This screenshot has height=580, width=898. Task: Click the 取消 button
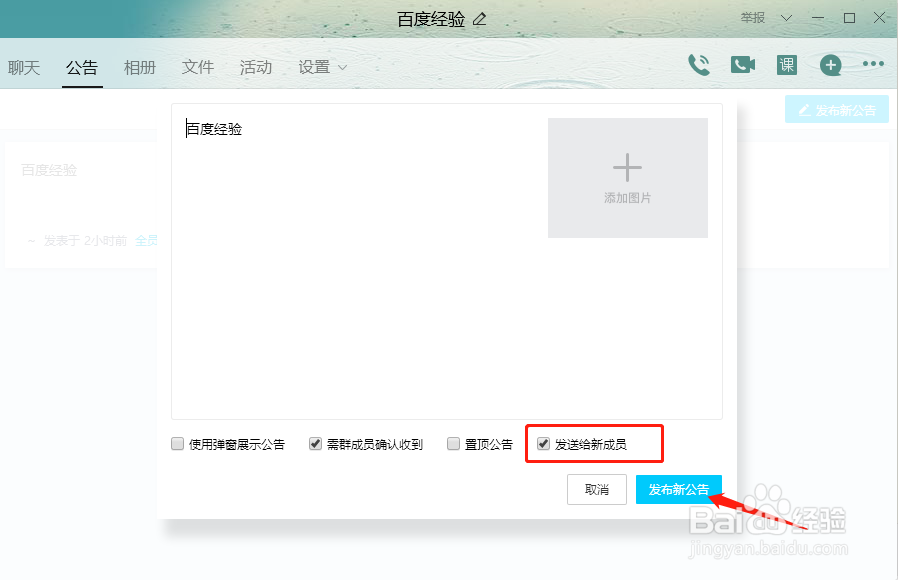coord(597,490)
